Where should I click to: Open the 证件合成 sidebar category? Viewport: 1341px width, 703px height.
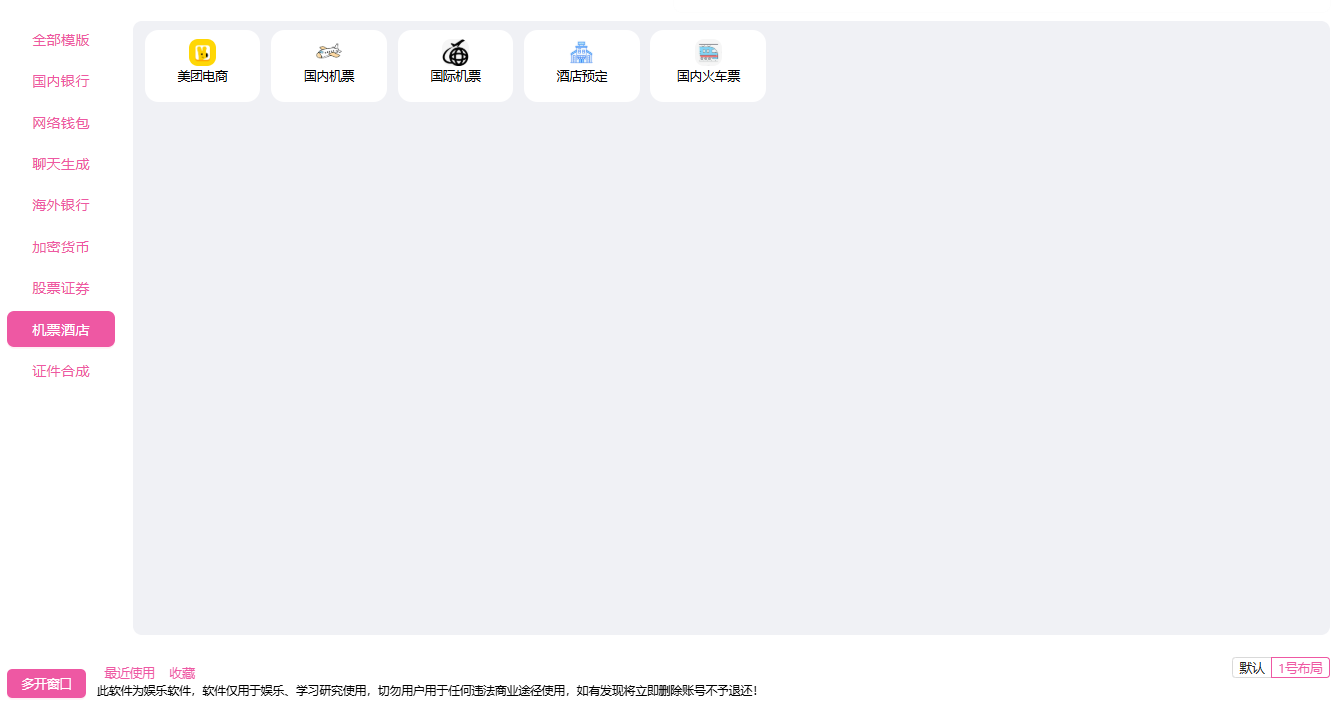tap(61, 371)
